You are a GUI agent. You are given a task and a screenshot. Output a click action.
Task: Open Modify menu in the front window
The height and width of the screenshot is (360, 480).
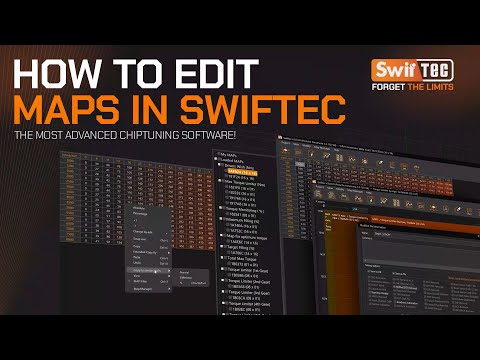340,189
